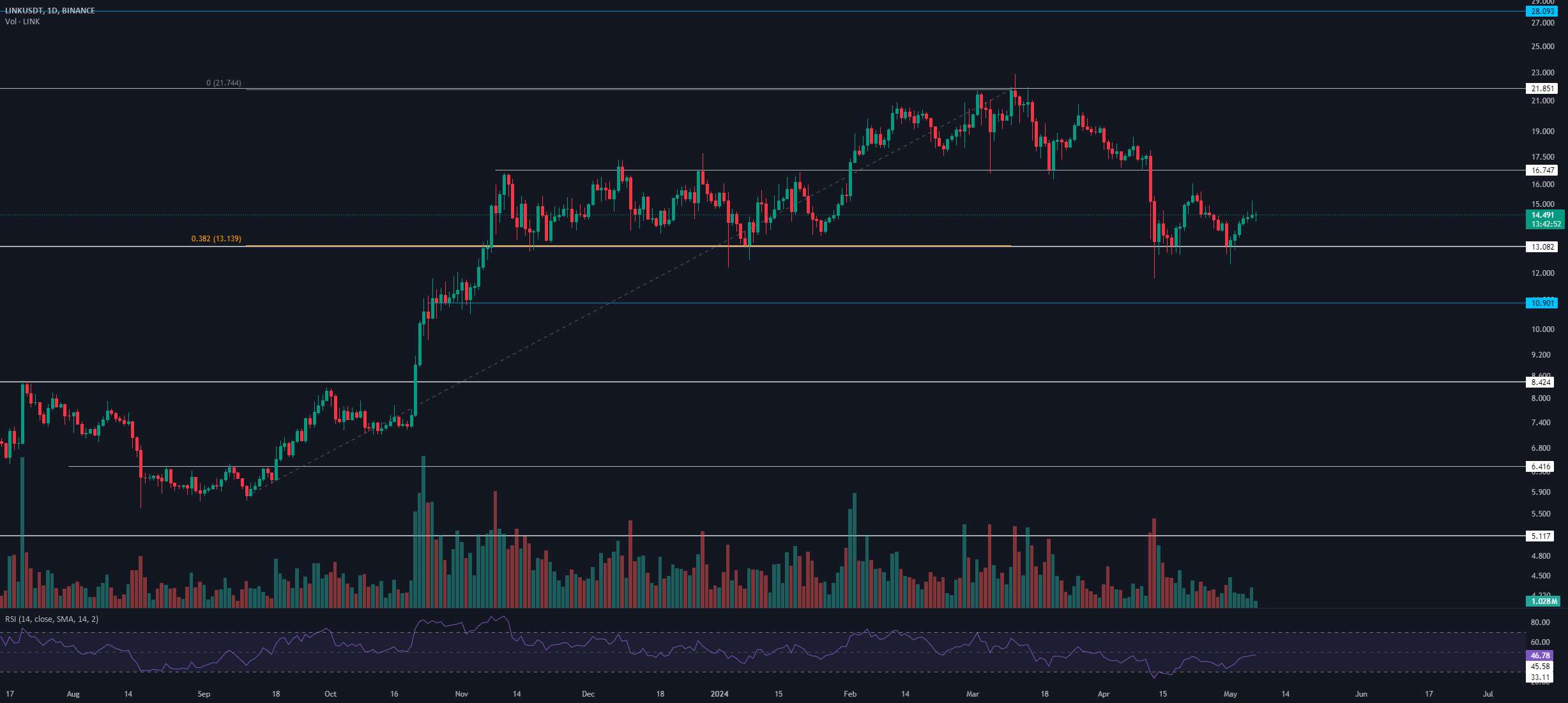Click the 16 date label after Oct

pos(394,694)
